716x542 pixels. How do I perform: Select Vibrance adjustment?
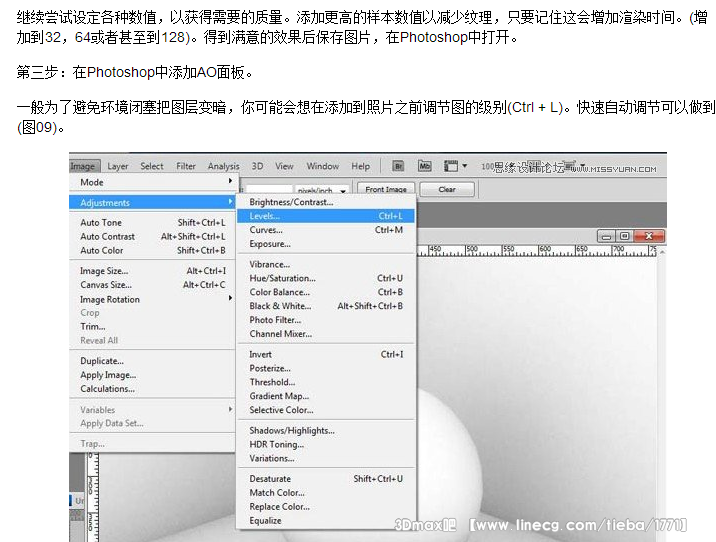(x=326, y=264)
